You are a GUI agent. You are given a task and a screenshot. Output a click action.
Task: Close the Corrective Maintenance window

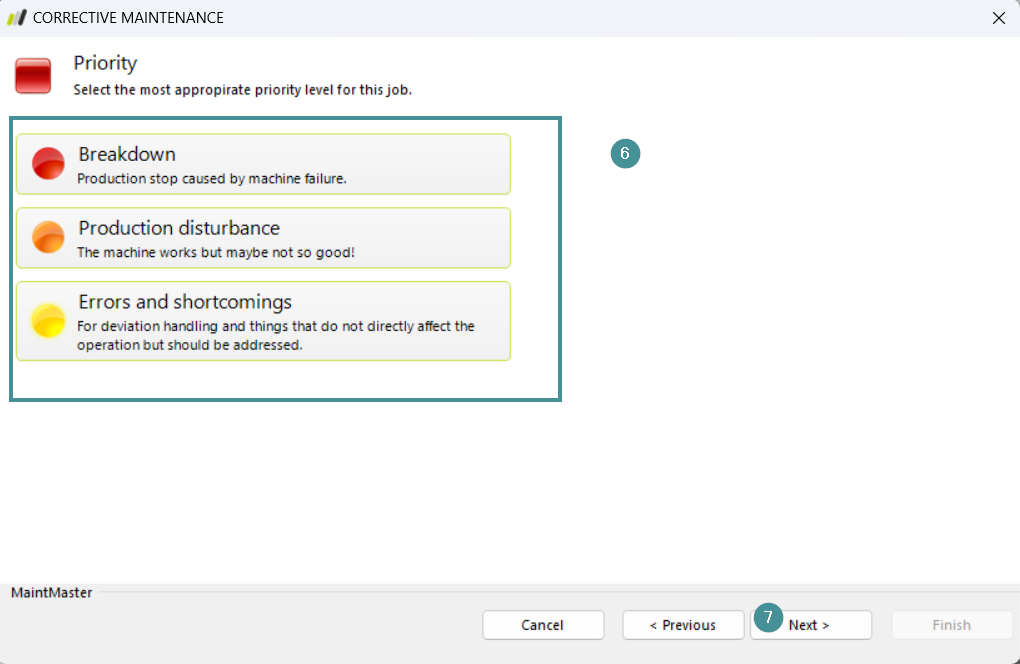(x=998, y=18)
